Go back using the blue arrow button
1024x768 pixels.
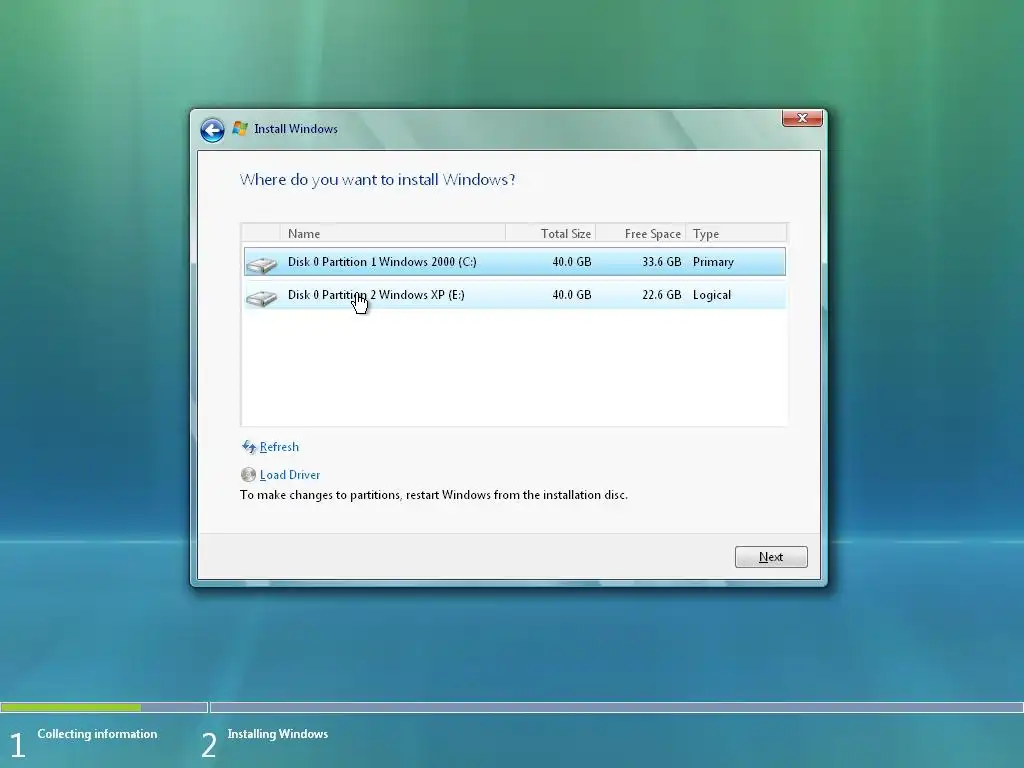click(212, 130)
